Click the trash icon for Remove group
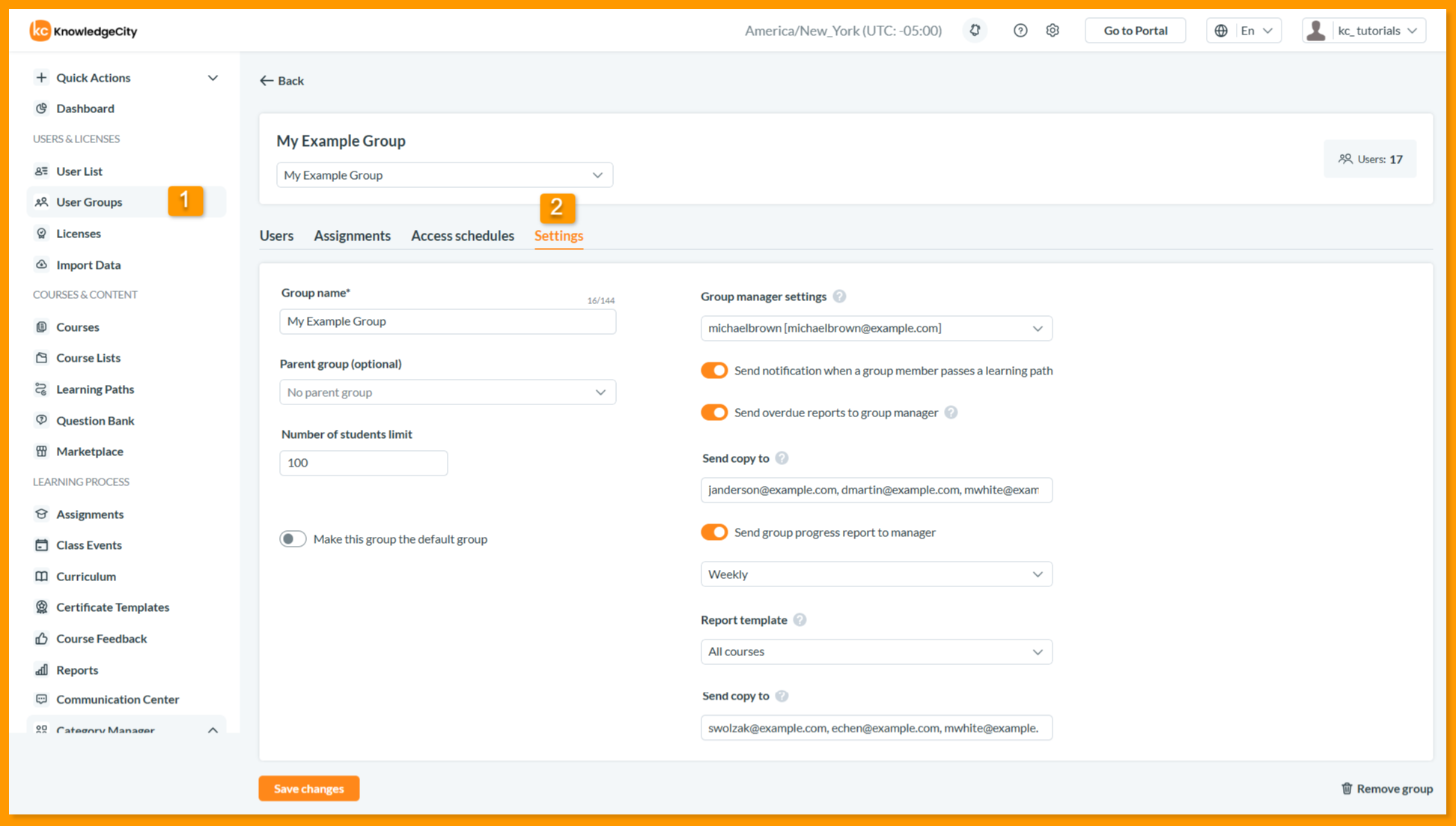Image resolution: width=1456 pixels, height=826 pixels. coord(1347,789)
